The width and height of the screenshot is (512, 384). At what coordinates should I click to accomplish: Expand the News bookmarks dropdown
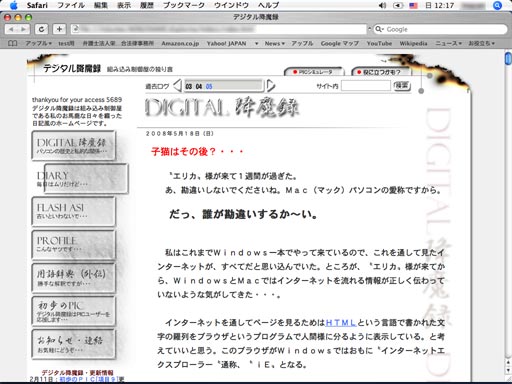[274, 43]
